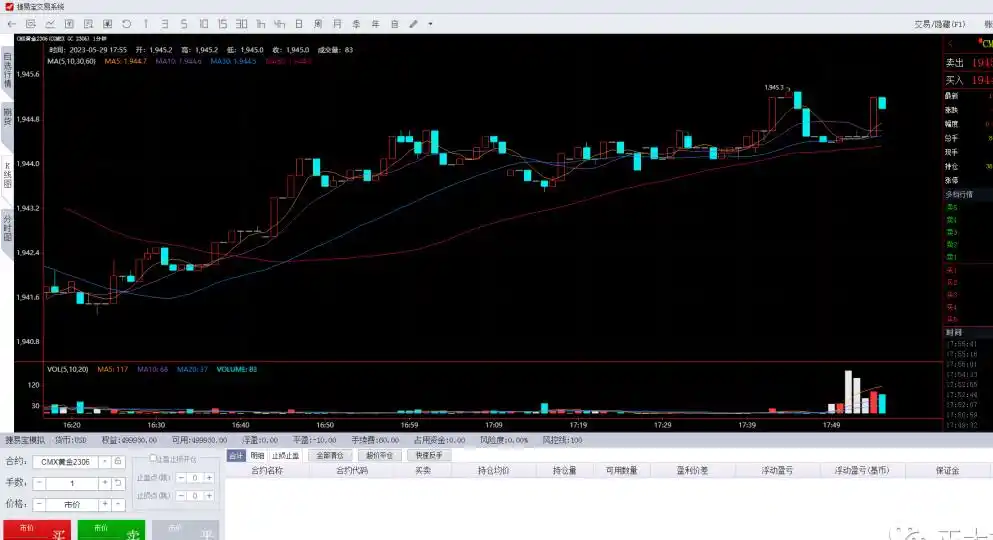Click the 超价平仓 button
Screen dimensions: 993x540
click(379, 456)
